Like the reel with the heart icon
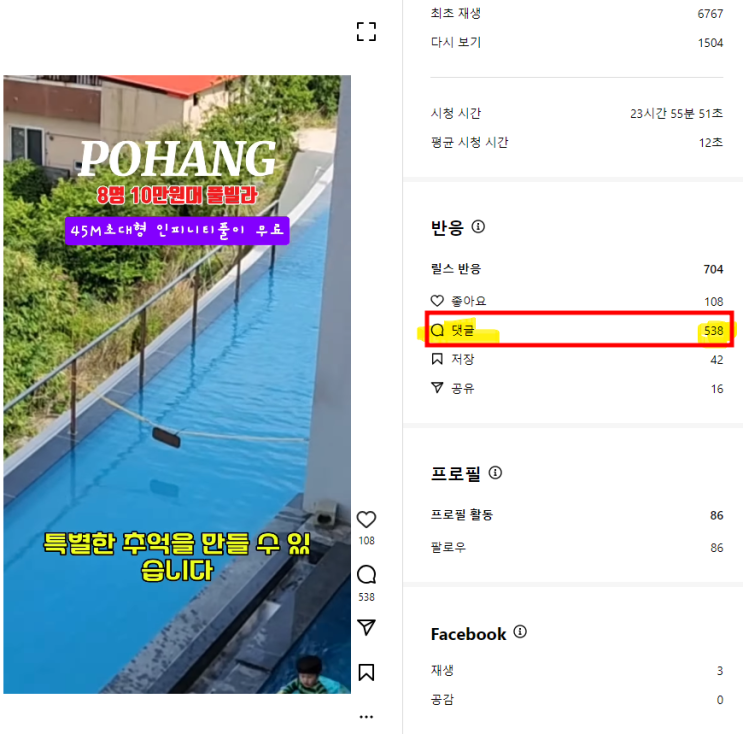Screen dimensions: 743x734 coord(366,520)
